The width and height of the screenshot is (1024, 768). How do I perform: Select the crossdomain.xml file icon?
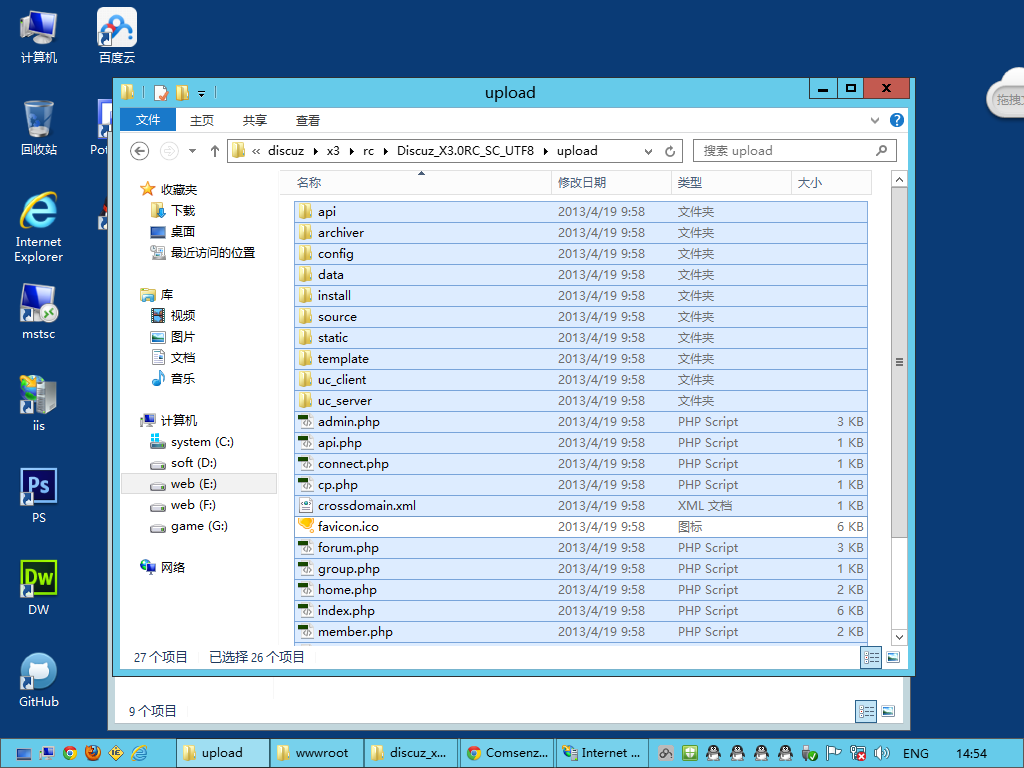point(306,505)
